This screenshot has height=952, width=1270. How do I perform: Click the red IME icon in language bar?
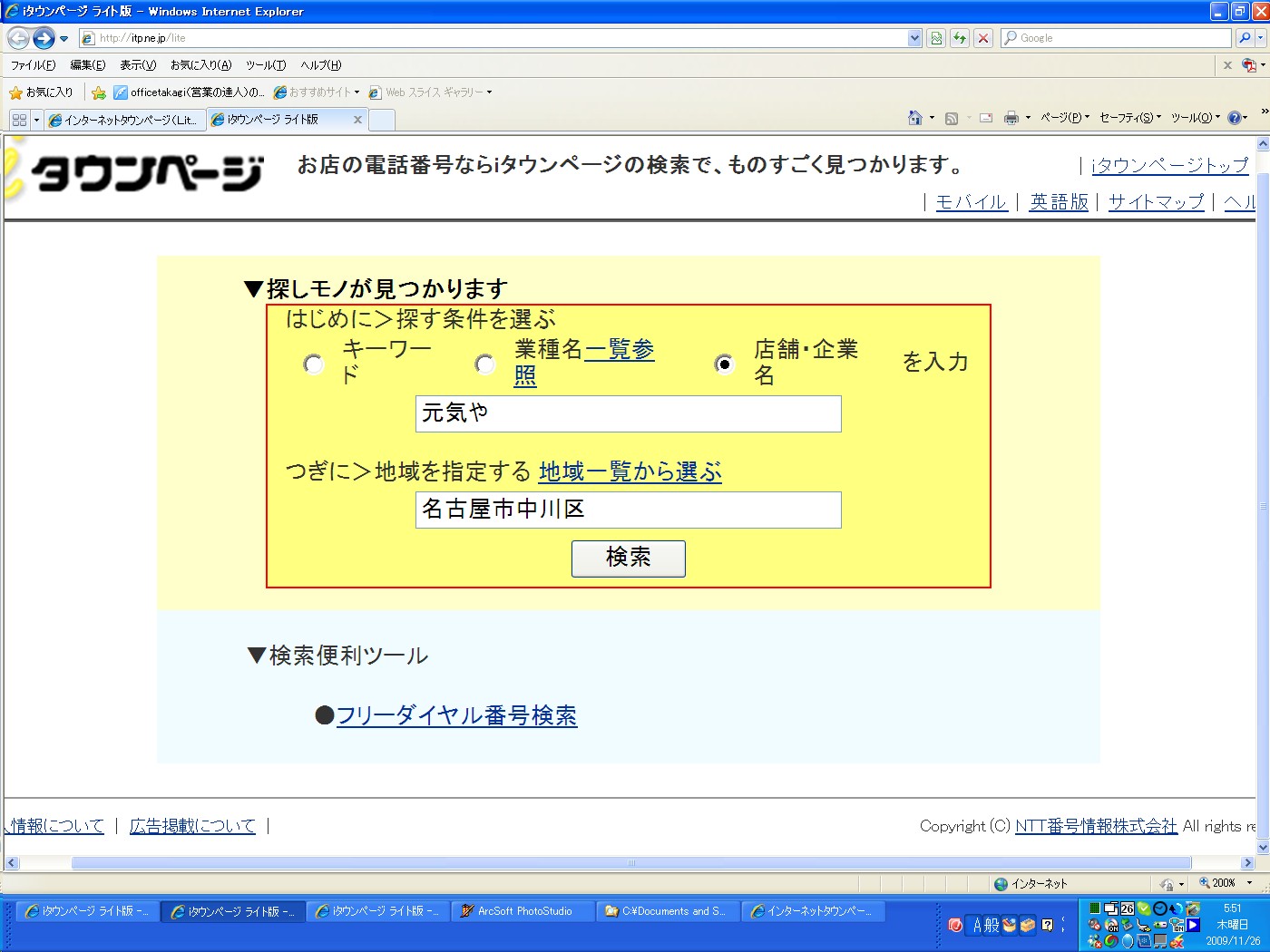pyautogui.click(x=955, y=925)
